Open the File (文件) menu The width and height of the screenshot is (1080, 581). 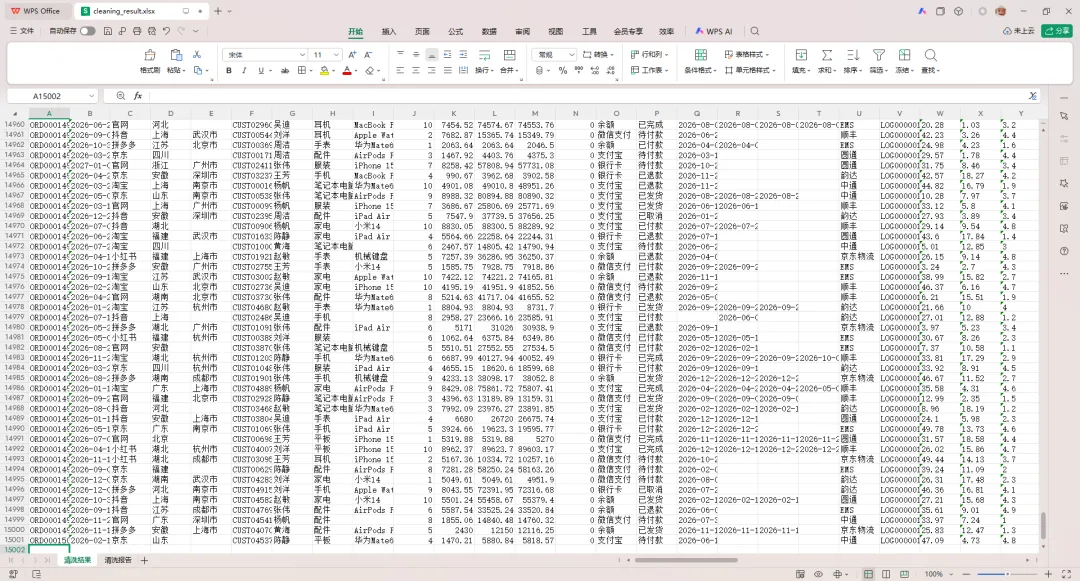pos(22,31)
